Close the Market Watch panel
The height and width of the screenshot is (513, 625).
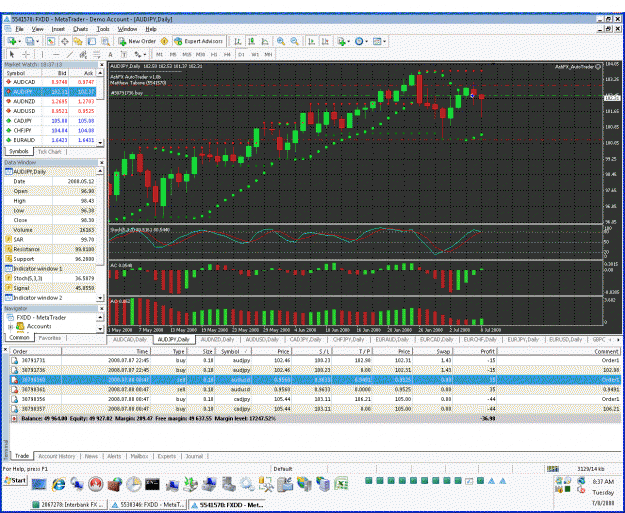101,65
